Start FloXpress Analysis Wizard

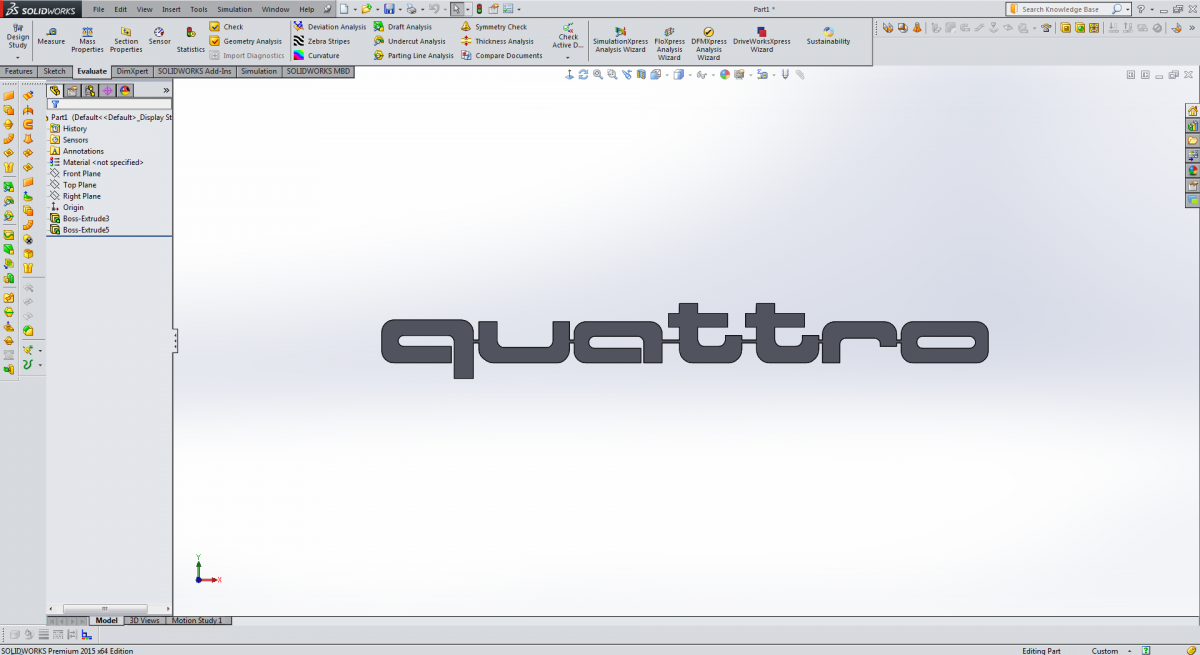pos(669,42)
